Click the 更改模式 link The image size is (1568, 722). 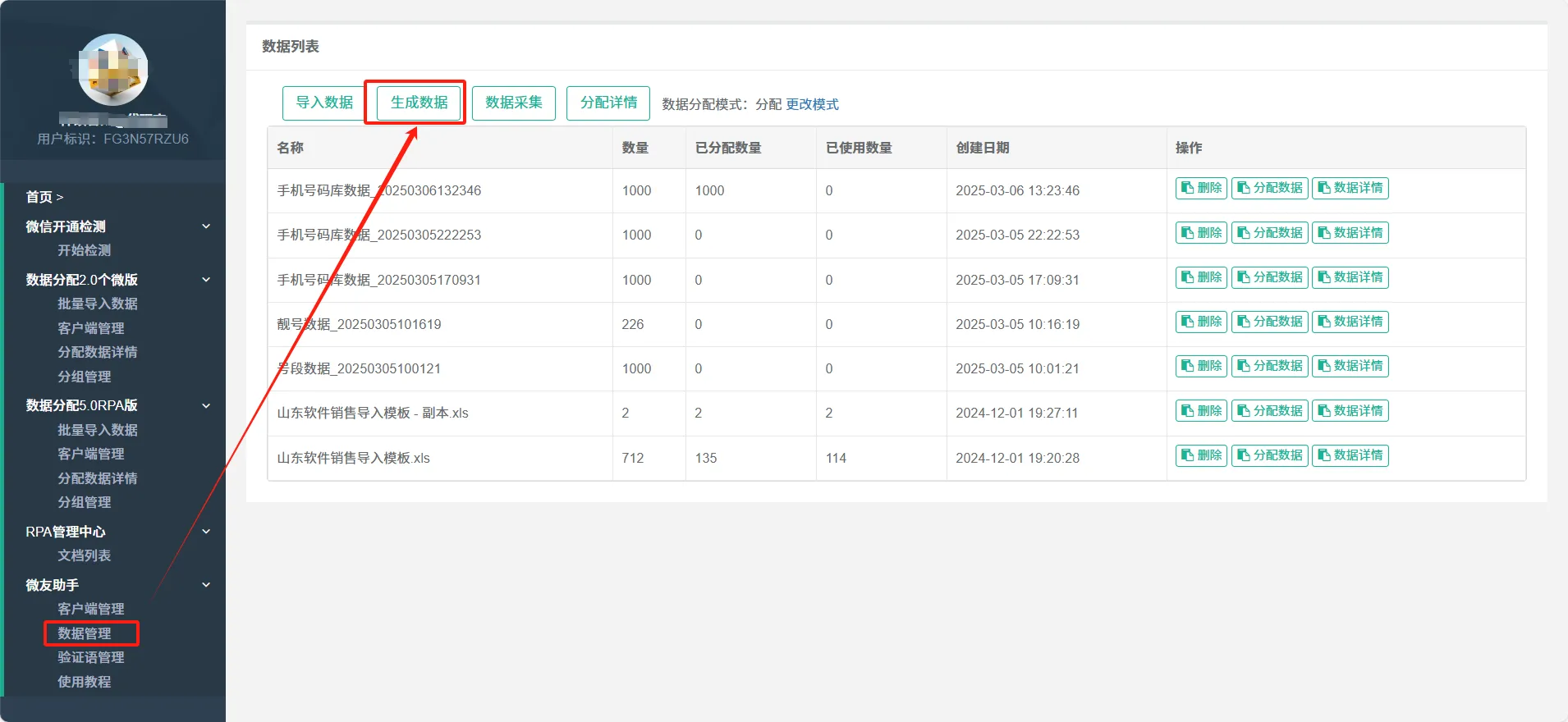pos(812,104)
